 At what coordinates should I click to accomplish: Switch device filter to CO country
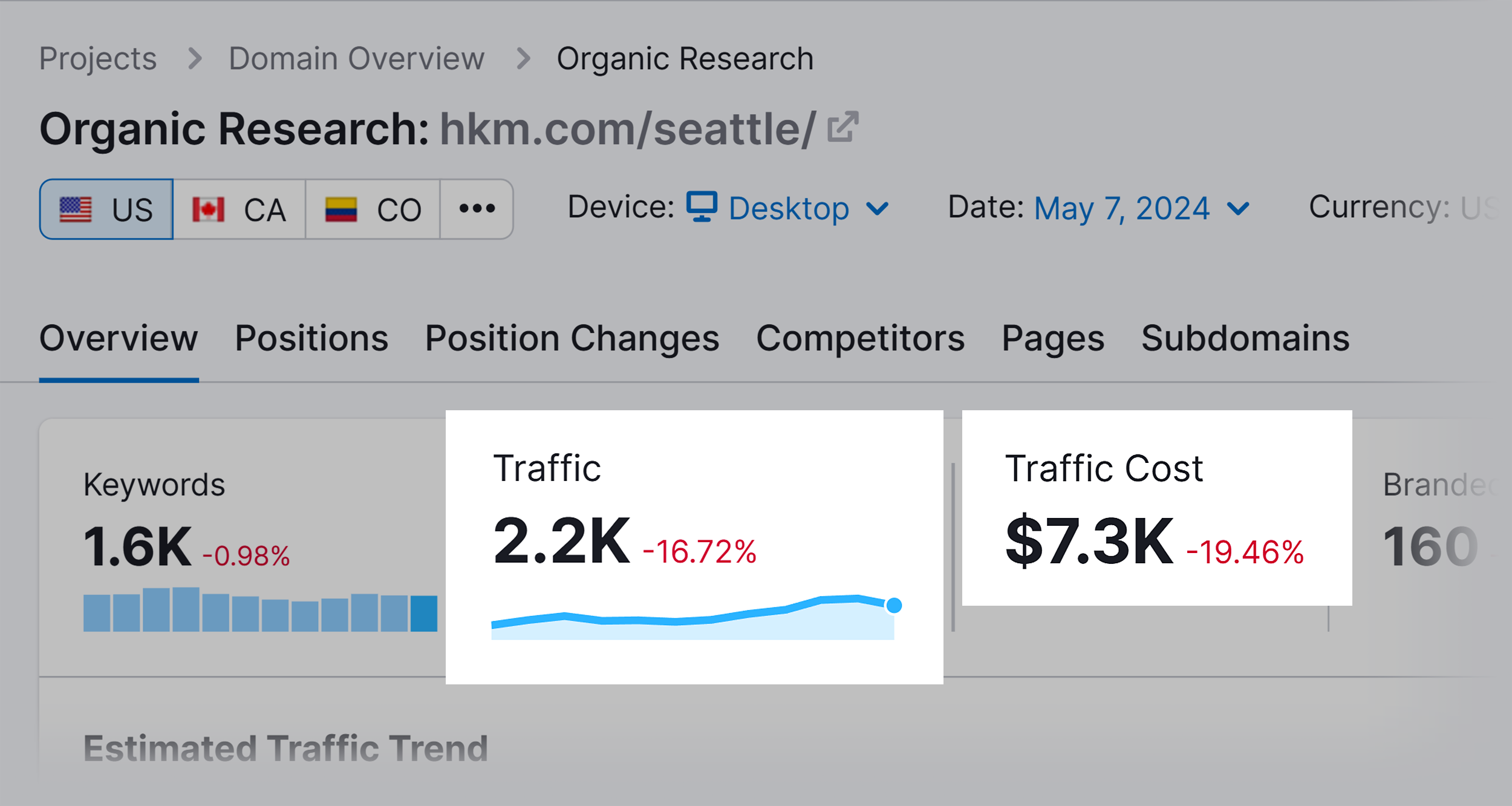372,209
